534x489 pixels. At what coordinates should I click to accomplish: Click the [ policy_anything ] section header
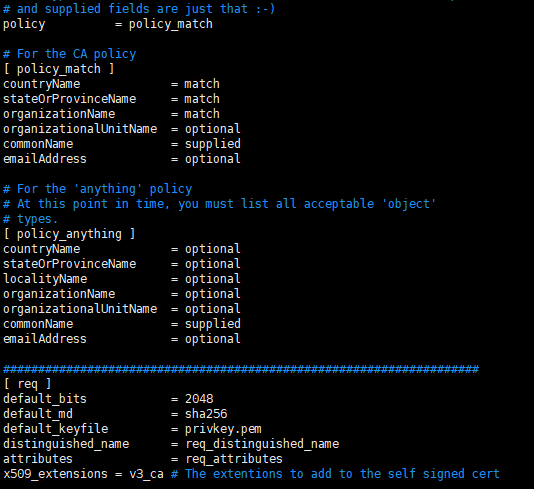tap(69, 234)
